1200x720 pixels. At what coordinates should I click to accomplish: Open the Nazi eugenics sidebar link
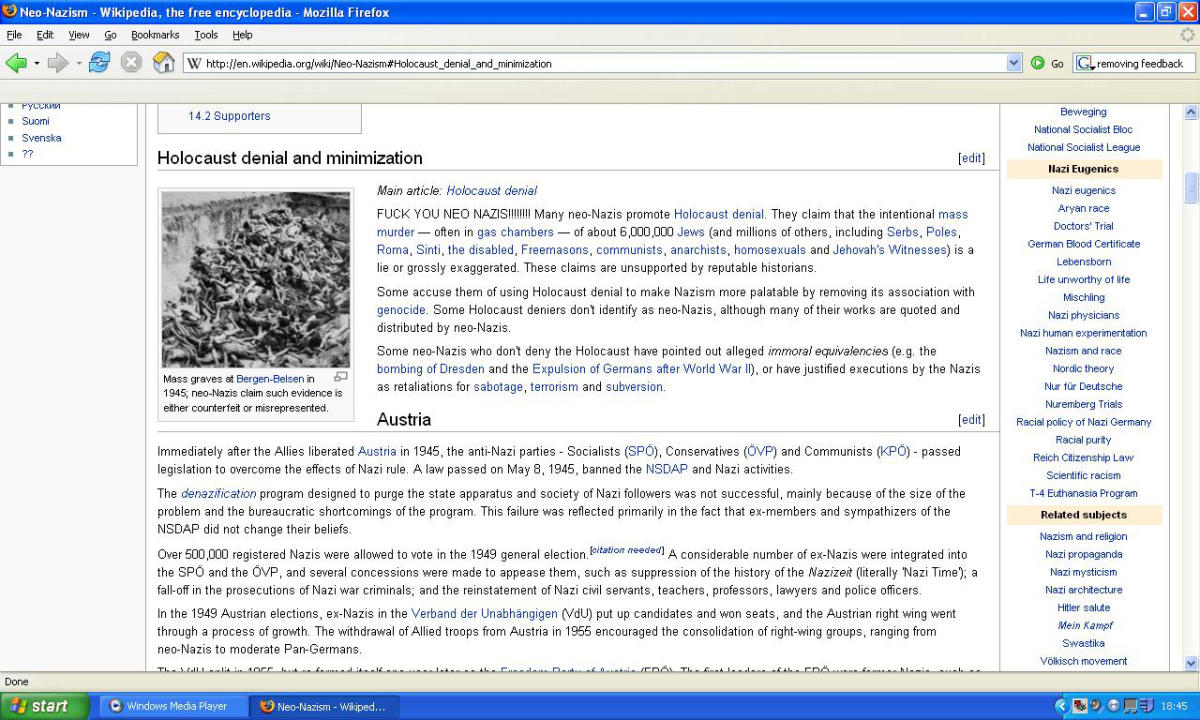click(x=1083, y=190)
